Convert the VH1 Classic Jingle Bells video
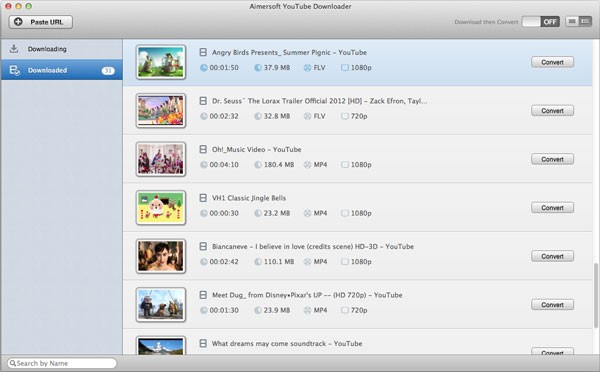This screenshot has width=600, height=372. tap(552, 208)
